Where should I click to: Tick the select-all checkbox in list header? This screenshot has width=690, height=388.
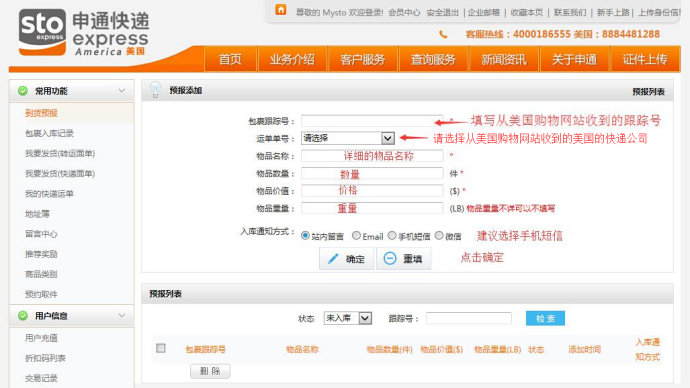click(161, 348)
